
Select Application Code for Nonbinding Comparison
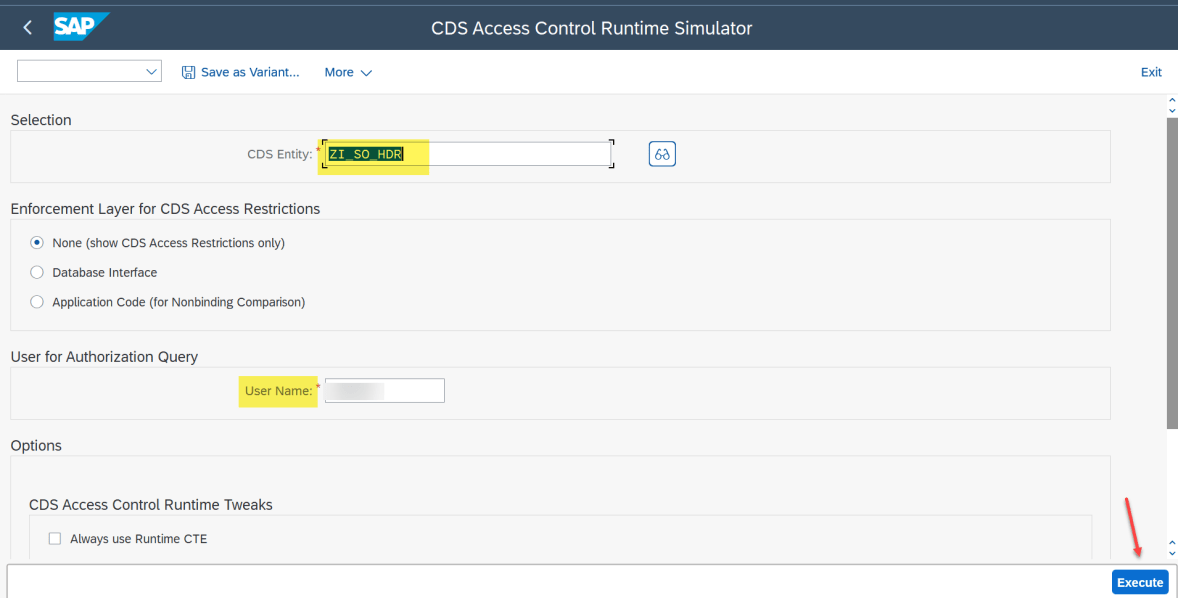coord(36,302)
